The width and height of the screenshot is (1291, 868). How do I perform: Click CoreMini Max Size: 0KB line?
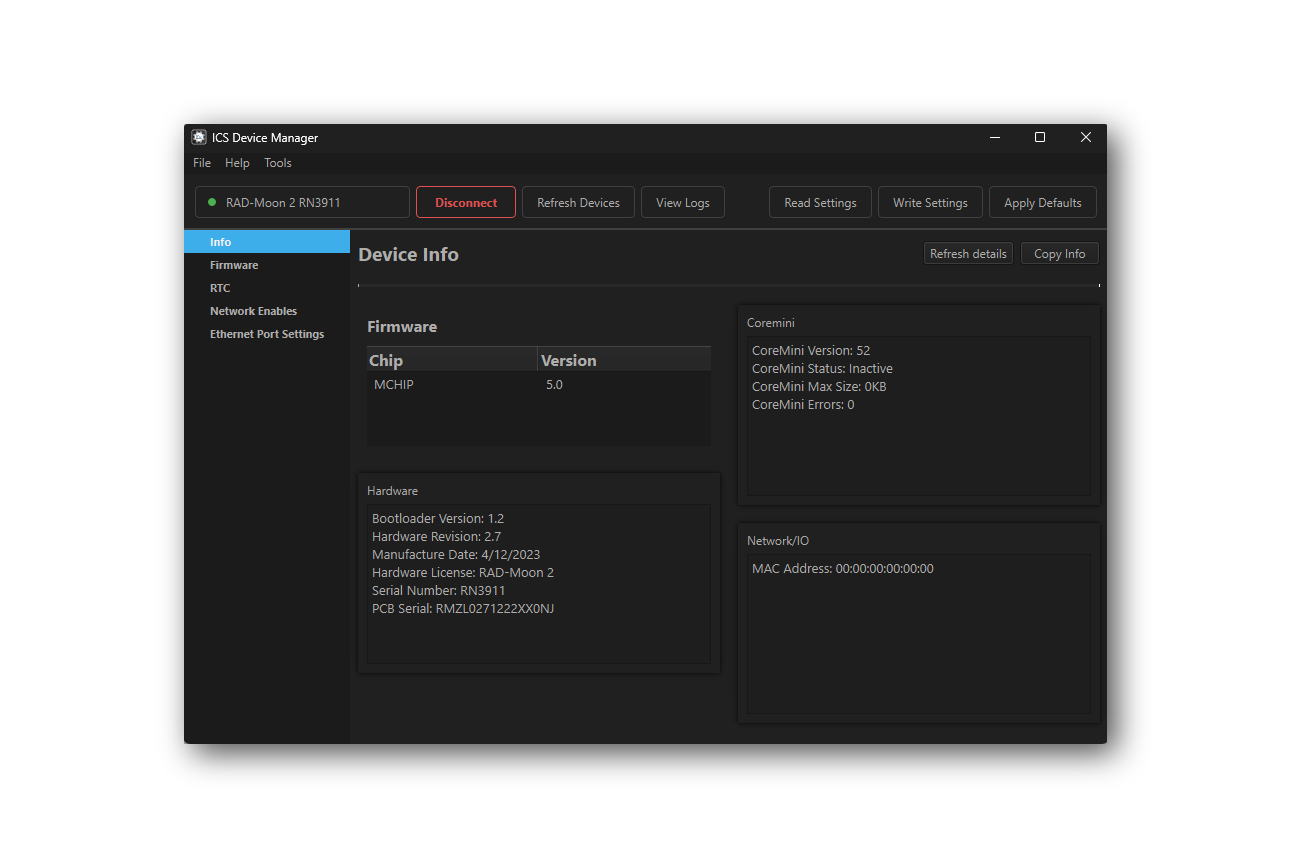[x=819, y=387]
